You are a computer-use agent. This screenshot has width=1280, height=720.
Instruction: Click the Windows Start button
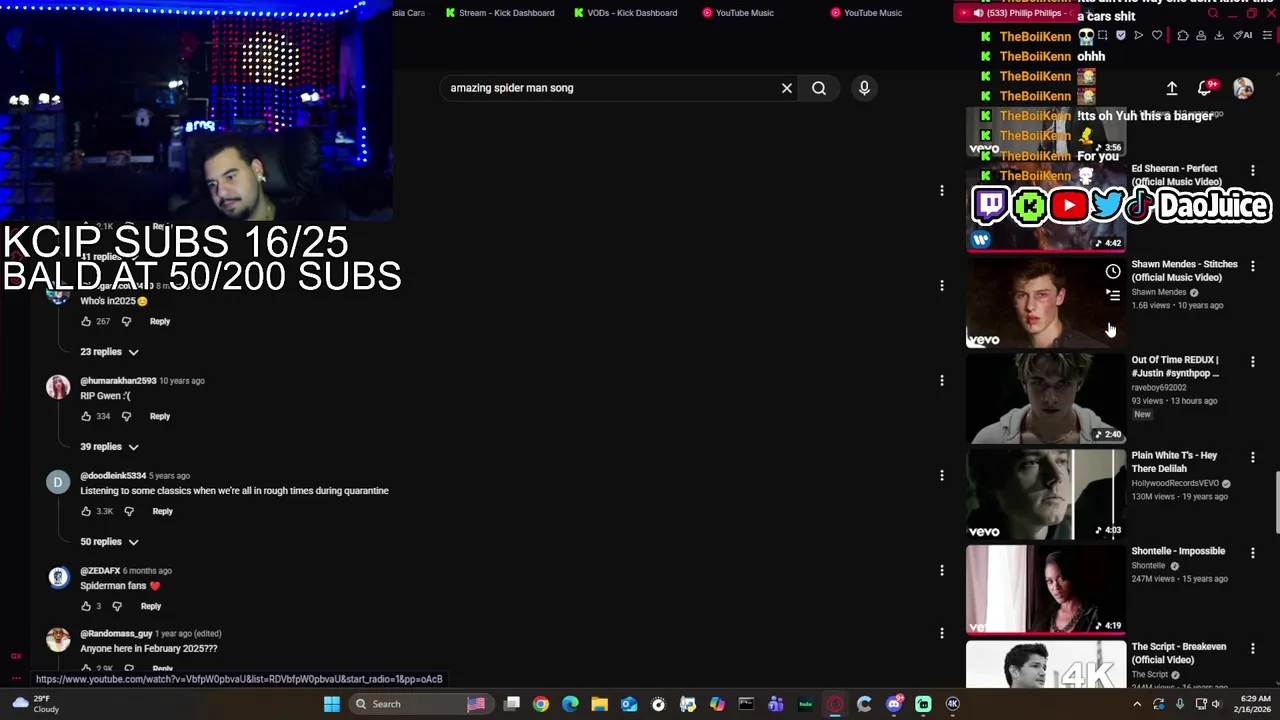click(x=332, y=704)
